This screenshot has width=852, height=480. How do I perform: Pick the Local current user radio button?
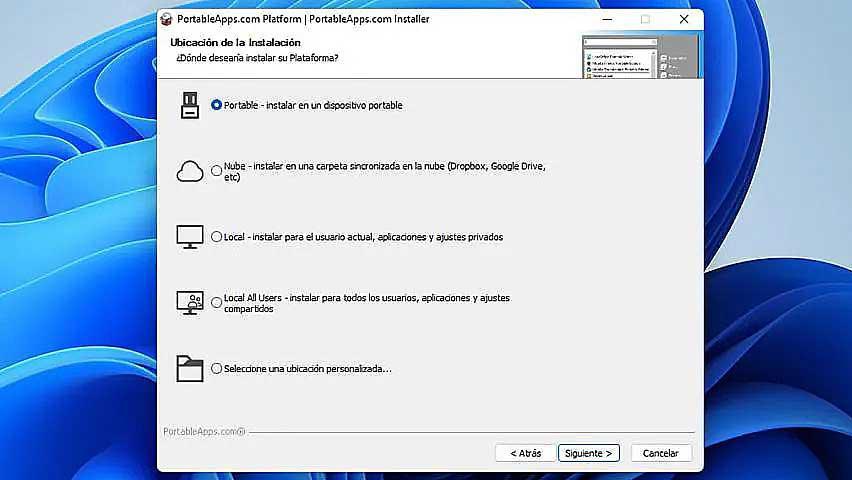pos(216,236)
